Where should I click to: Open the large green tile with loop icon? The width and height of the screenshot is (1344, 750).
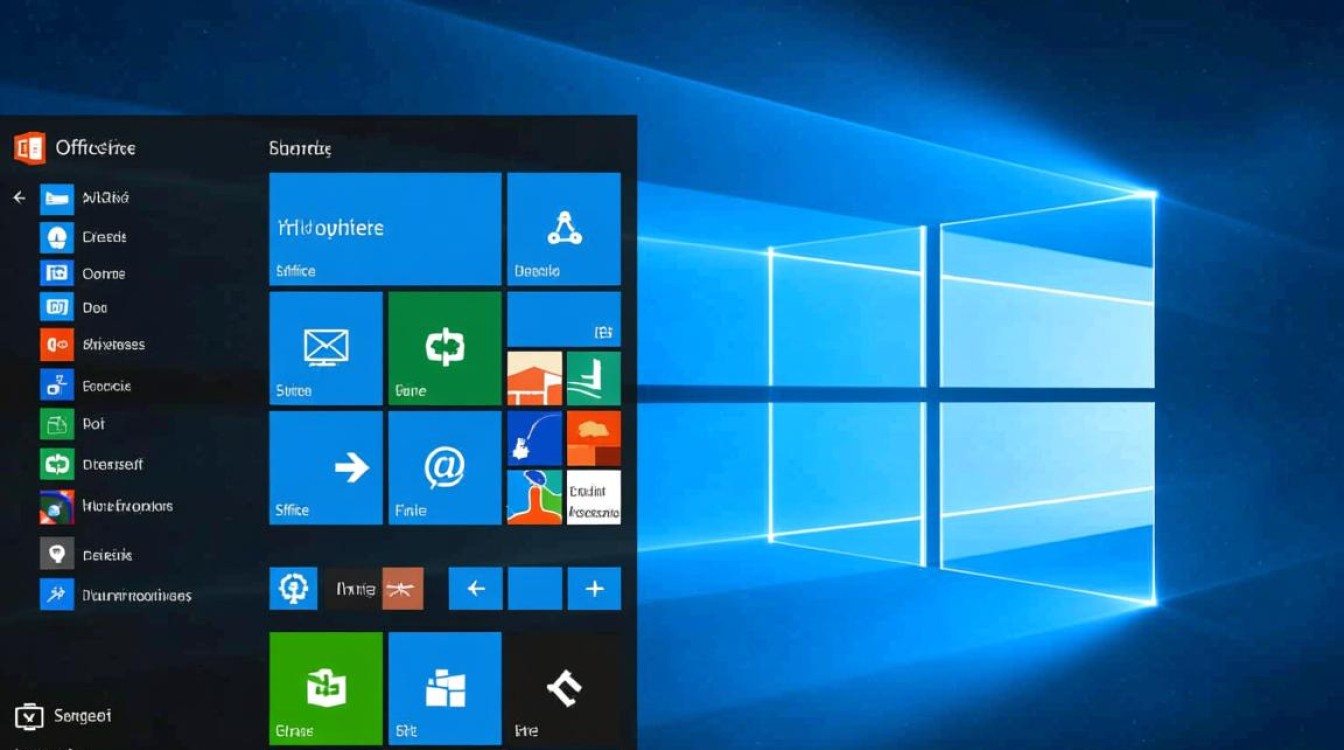tap(445, 348)
